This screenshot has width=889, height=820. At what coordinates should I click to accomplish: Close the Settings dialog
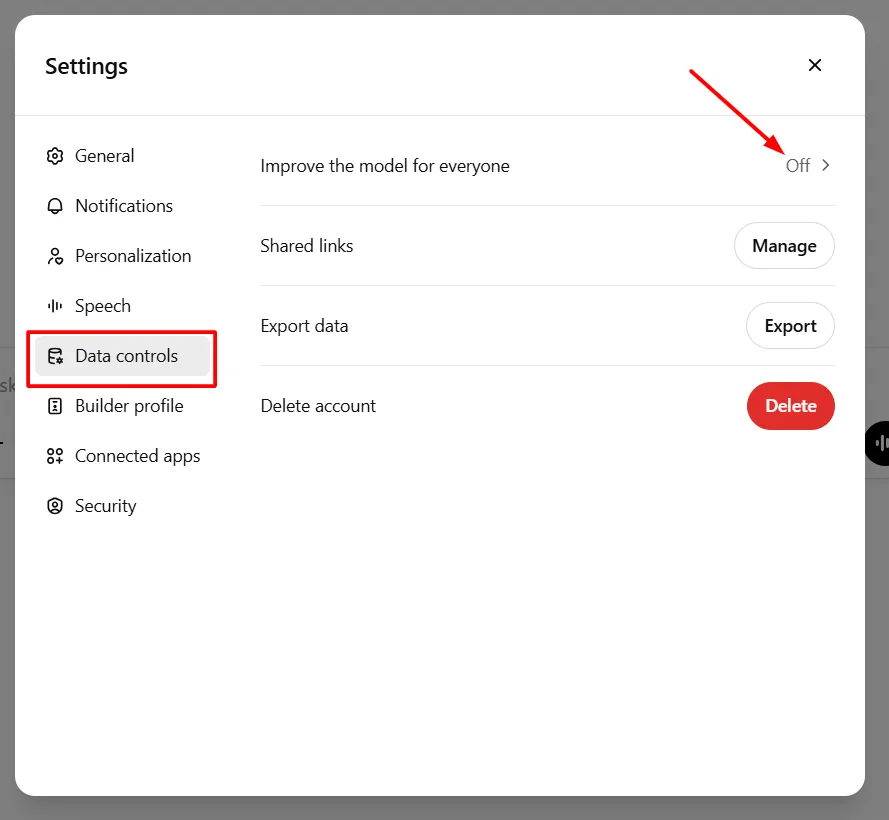(x=815, y=65)
